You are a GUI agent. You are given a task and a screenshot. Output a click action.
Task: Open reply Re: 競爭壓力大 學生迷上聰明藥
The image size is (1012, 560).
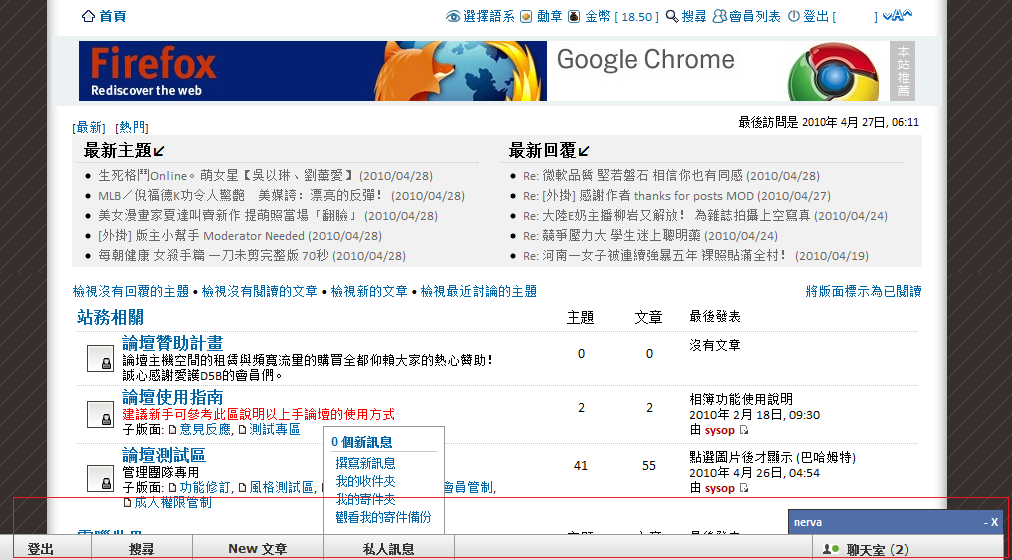pos(651,235)
